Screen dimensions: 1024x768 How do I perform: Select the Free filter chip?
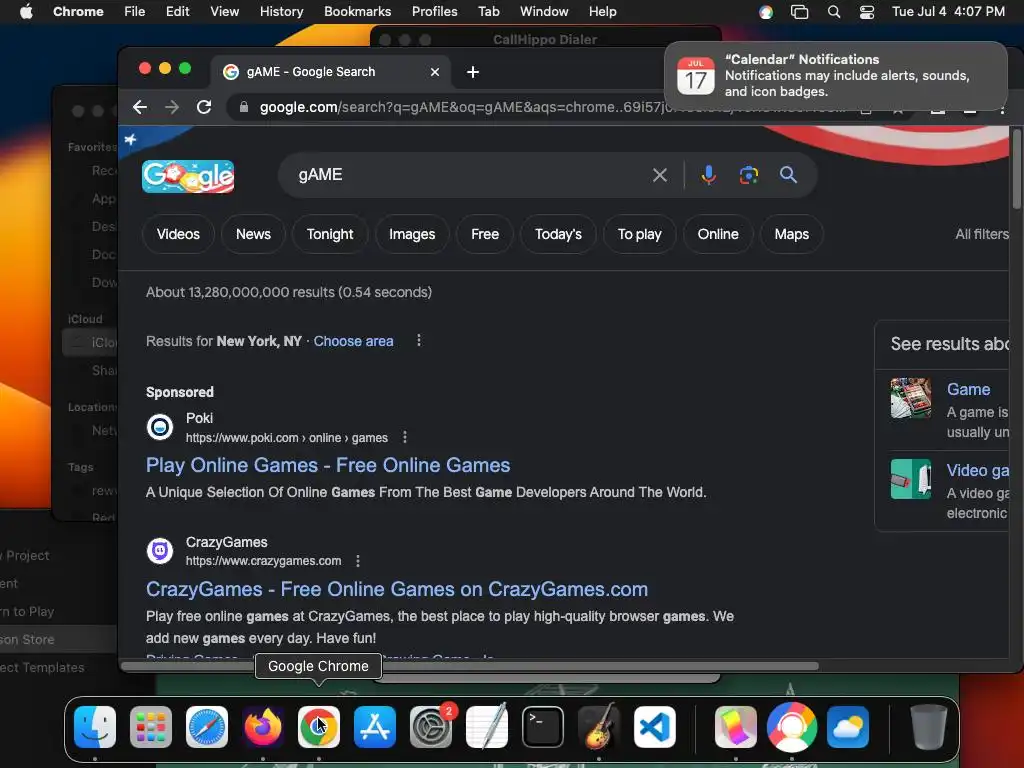click(485, 234)
